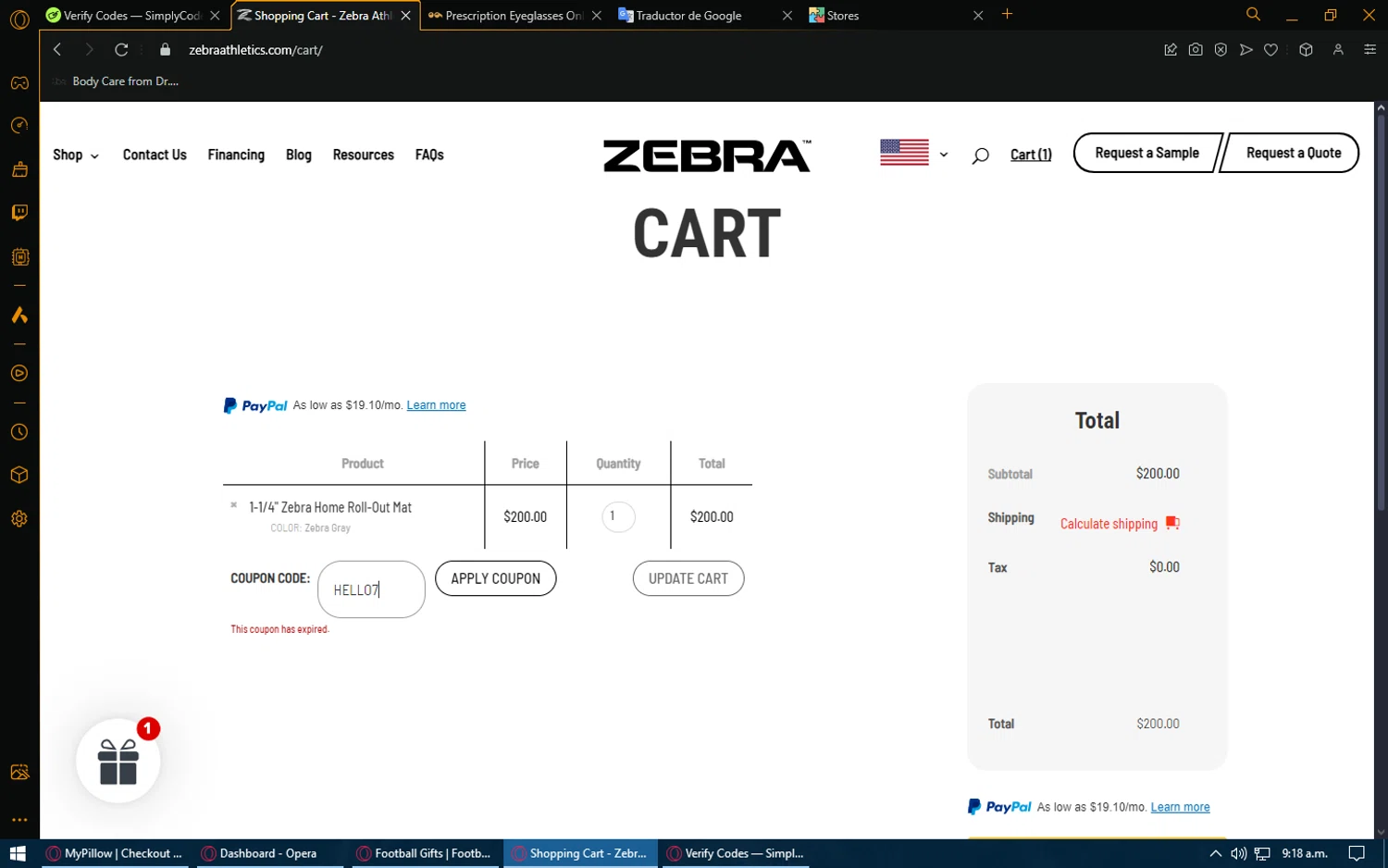Reload the page with the refresh icon

(x=121, y=50)
